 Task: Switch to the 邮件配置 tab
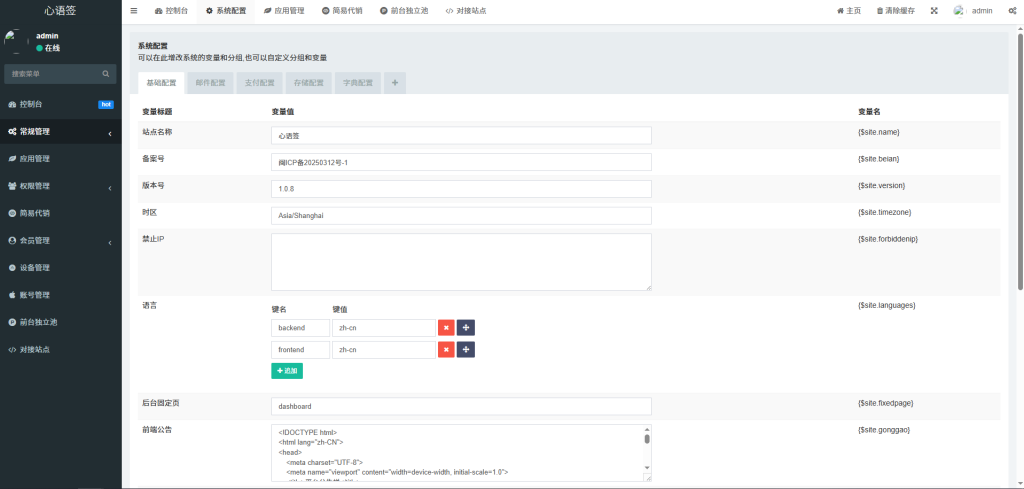click(210, 83)
